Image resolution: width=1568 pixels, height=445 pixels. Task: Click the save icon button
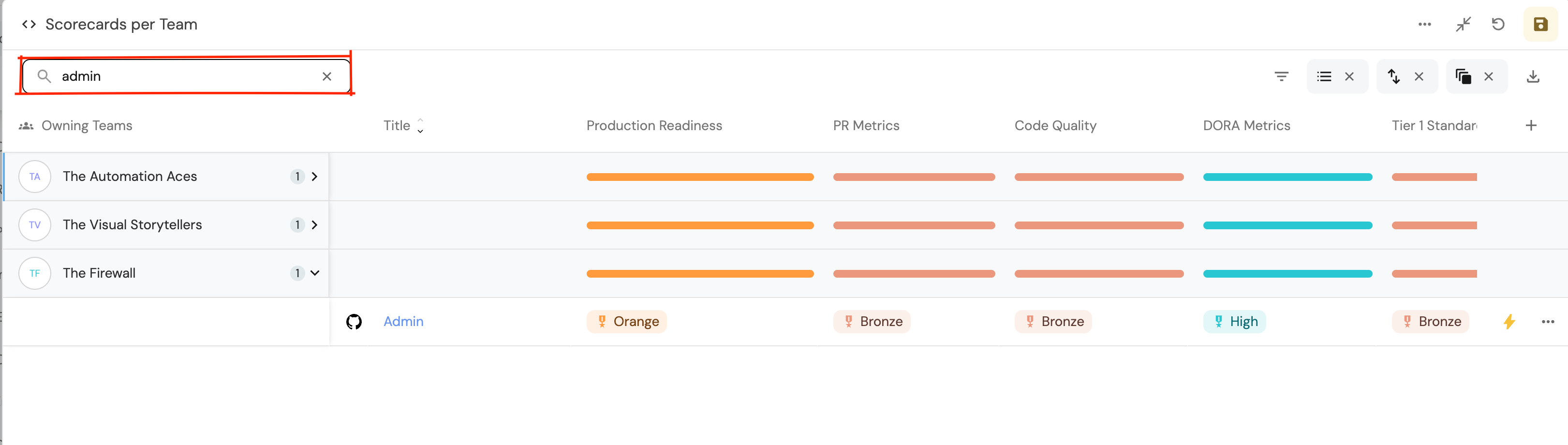click(1540, 24)
